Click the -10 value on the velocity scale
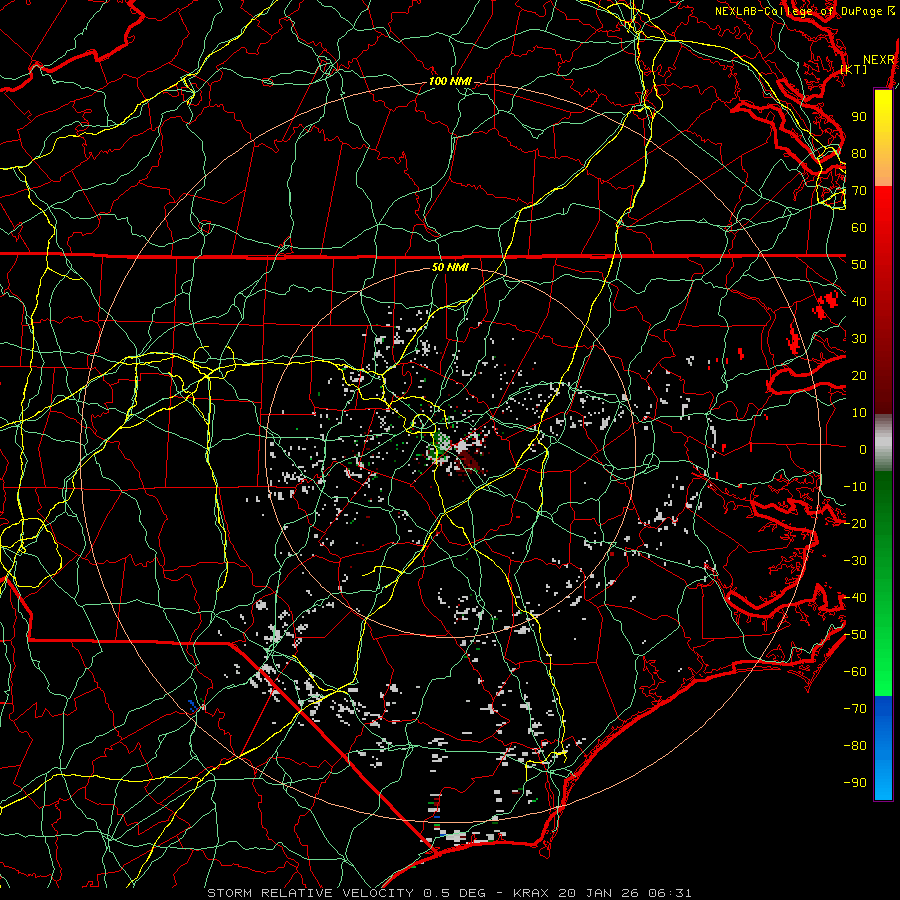This screenshot has width=900, height=900. [x=855, y=487]
